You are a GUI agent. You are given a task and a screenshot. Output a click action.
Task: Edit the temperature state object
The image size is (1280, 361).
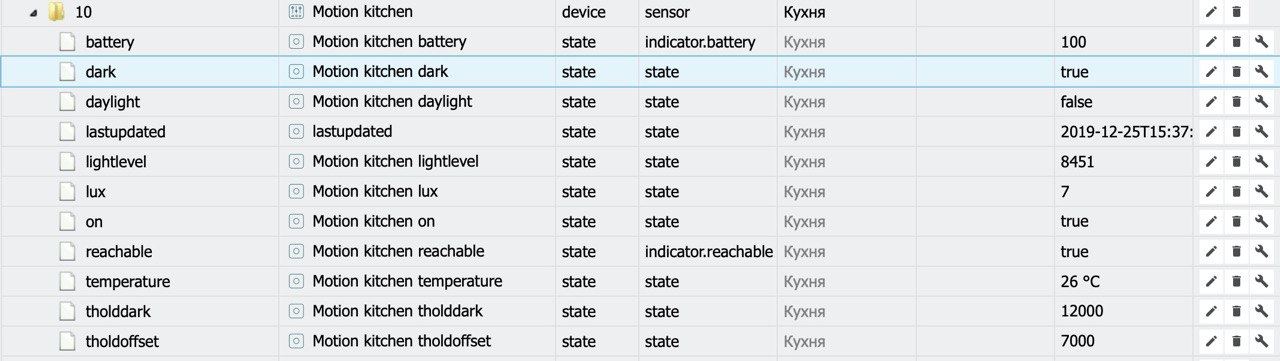(x=1211, y=281)
